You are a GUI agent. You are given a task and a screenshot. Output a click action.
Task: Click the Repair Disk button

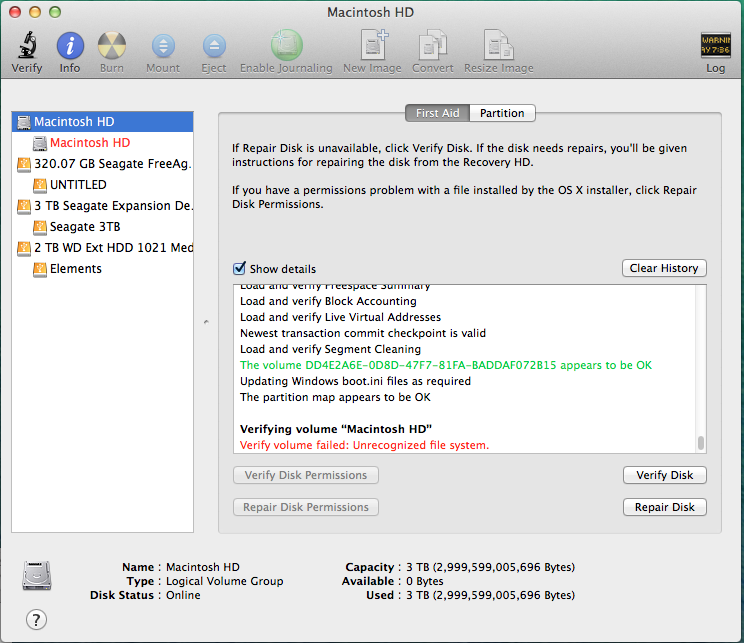pyautogui.click(x=664, y=507)
